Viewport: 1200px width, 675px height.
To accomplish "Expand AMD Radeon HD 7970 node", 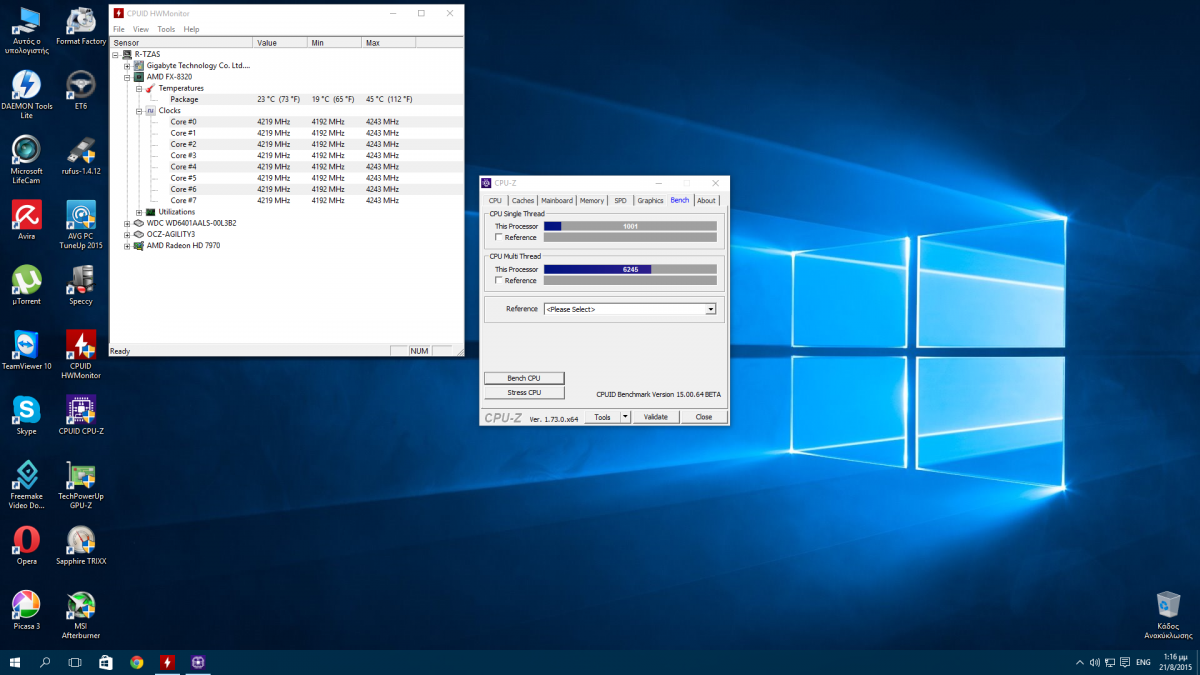I will (x=127, y=245).
